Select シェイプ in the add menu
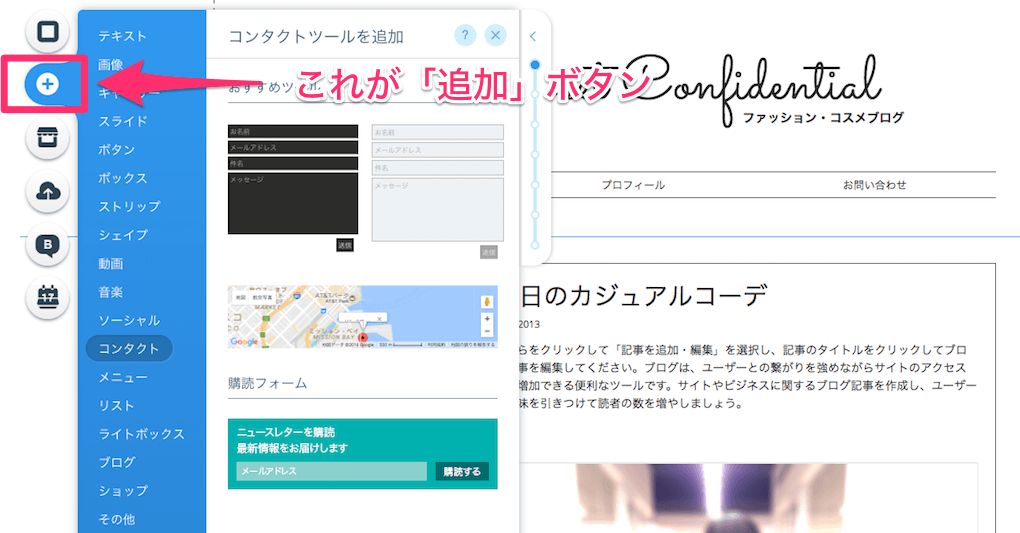This screenshot has height=533, width=1020. [122, 235]
